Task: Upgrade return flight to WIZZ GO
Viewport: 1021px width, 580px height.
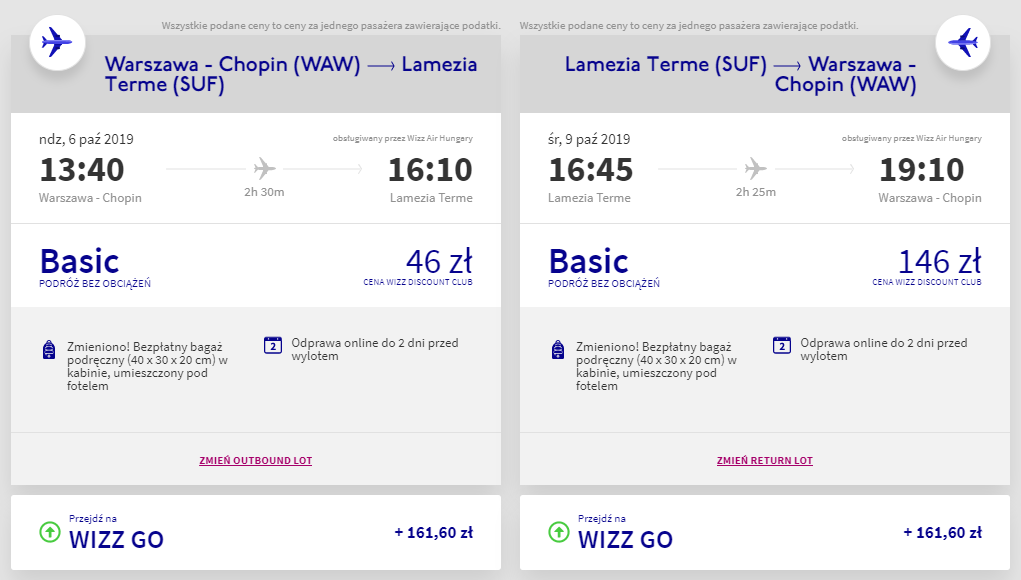Action: (625, 539)
